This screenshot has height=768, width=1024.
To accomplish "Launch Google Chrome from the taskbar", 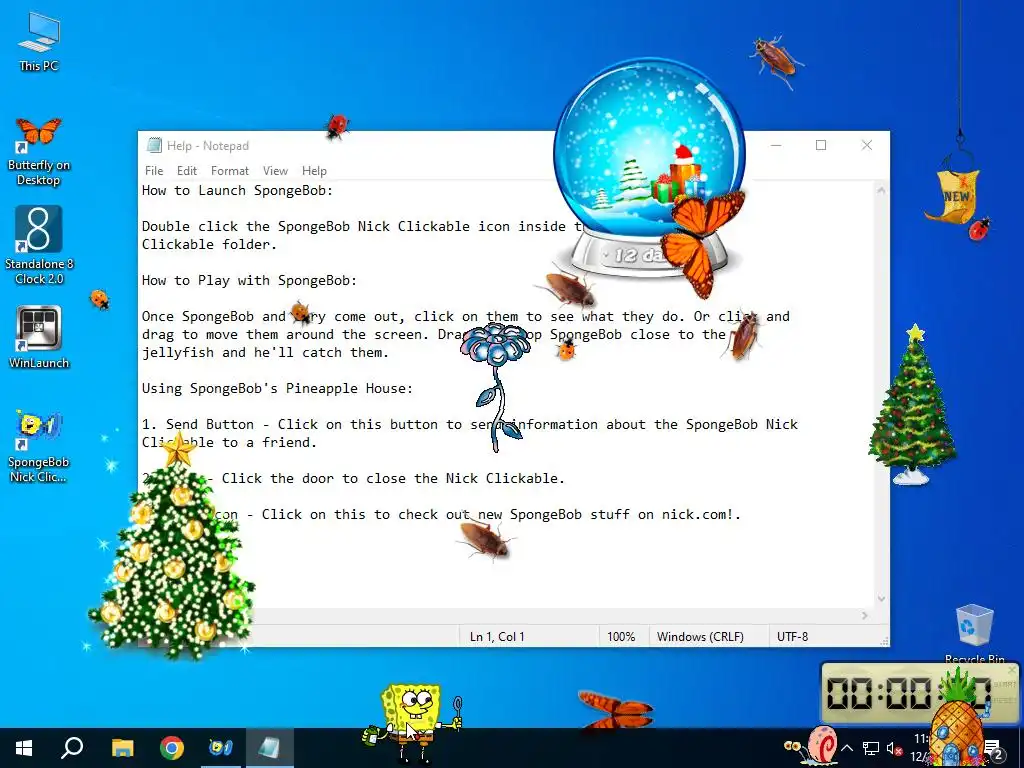I will point(172,748).
